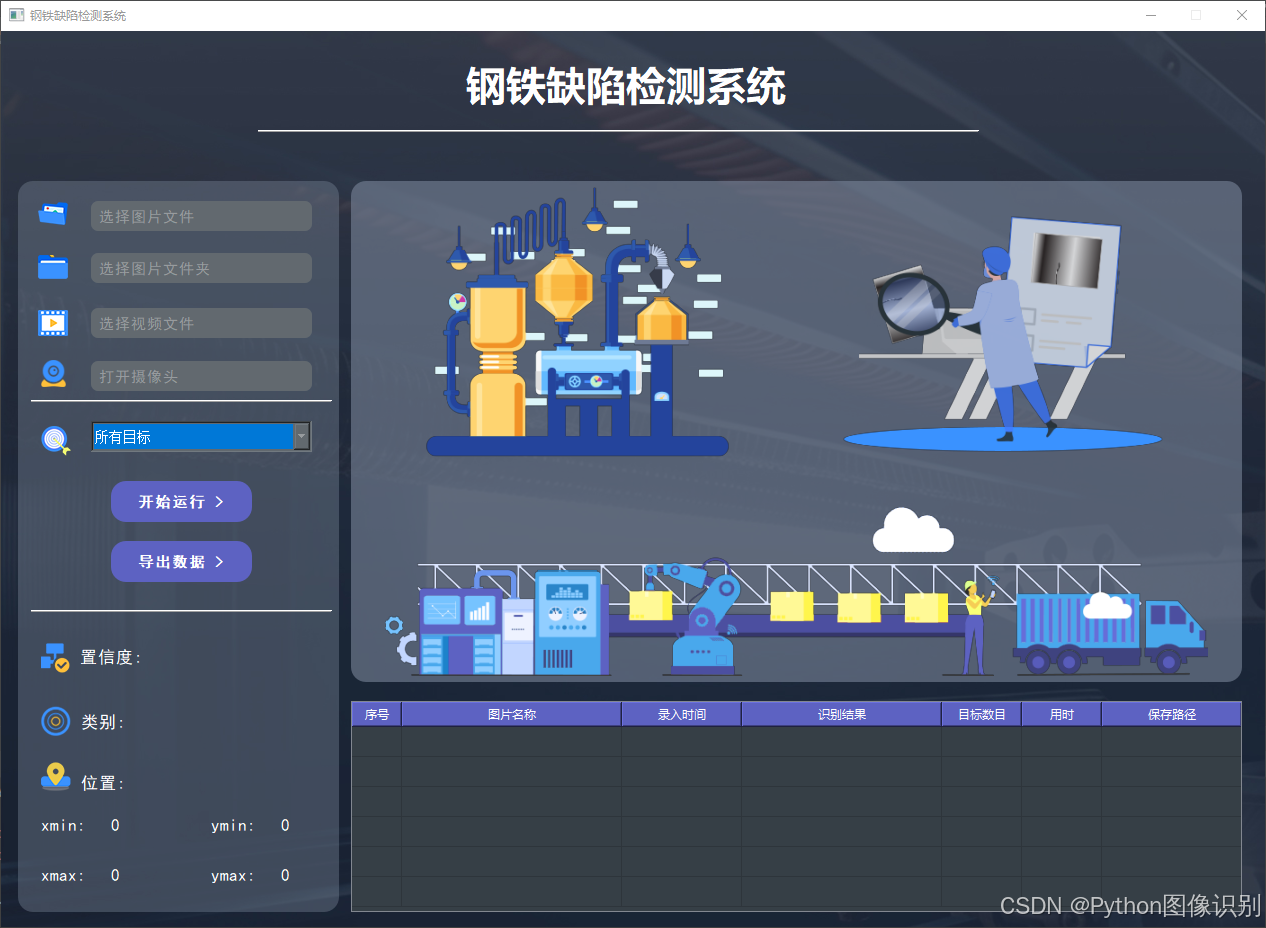Image resolution: width=1266 pixels, height=928 pixels.
Task: Click the 选择图片文件 input field
Action: coord(200,215)
